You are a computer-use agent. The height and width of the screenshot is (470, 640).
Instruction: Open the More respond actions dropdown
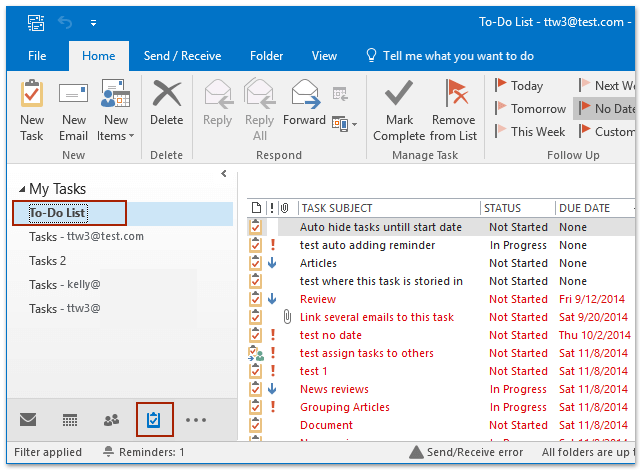click(x=345, y=124)
